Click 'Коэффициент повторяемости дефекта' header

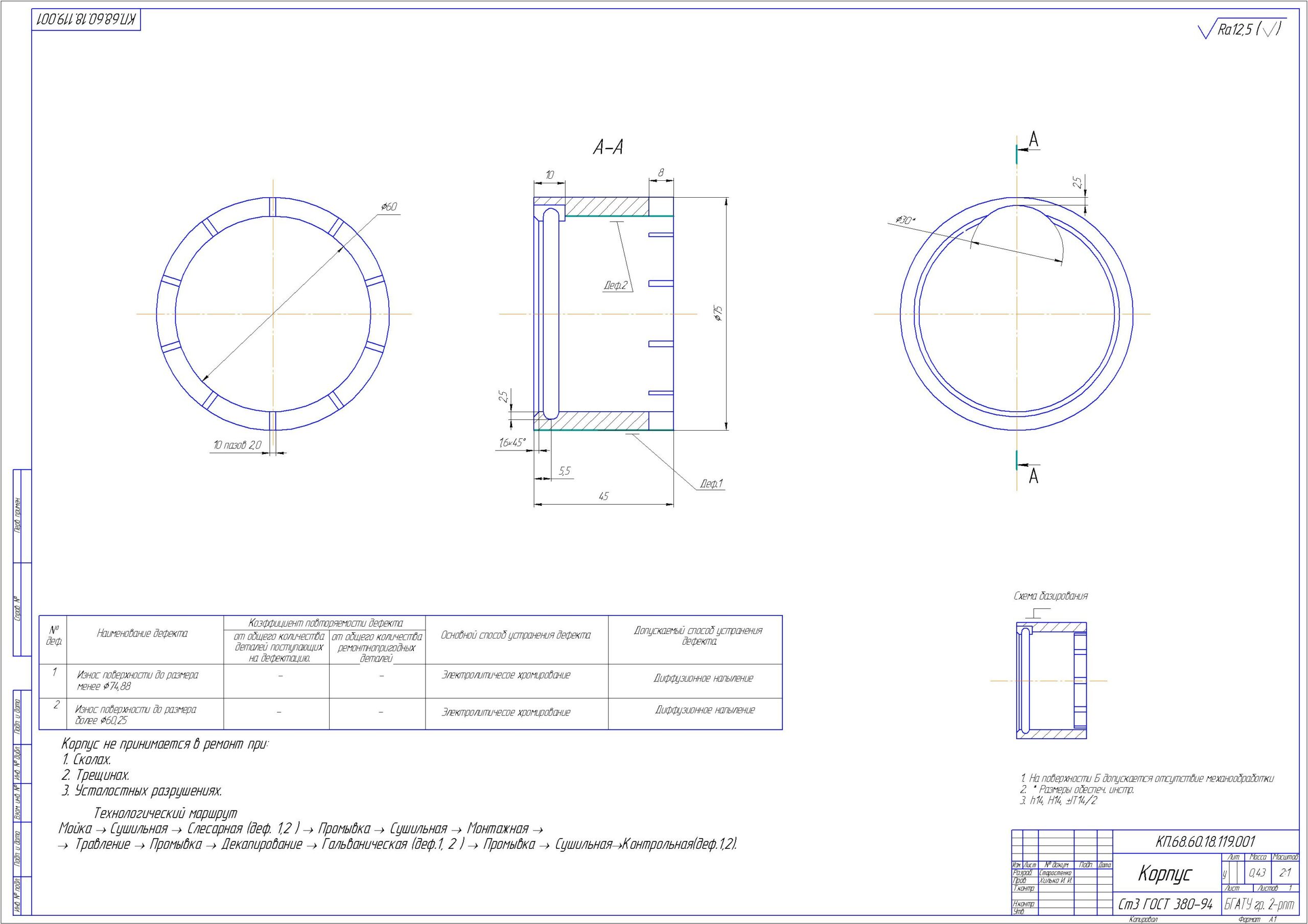point(326,623)
